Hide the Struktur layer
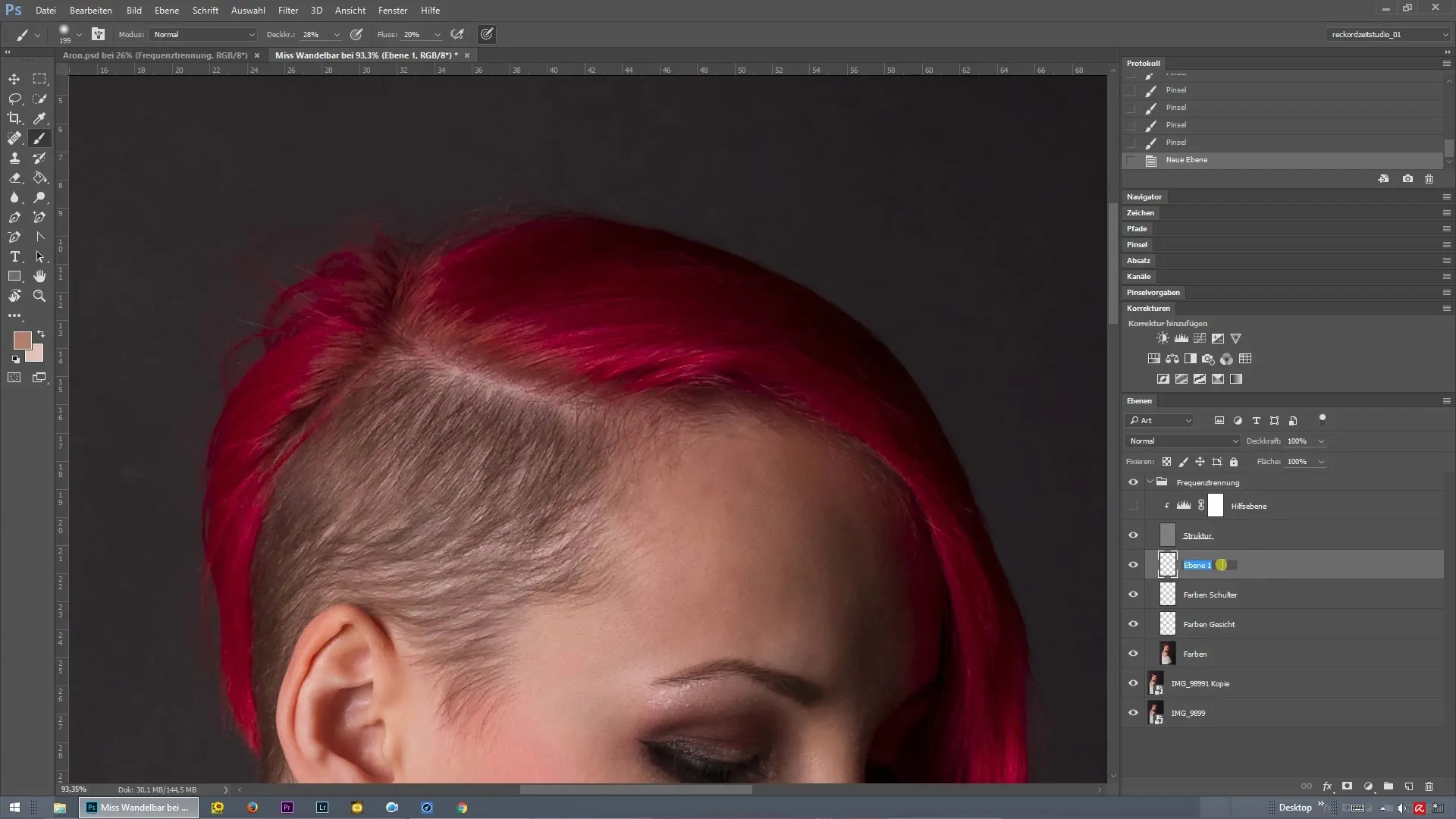This screenshot has width=1456, height=819. 1133,535
